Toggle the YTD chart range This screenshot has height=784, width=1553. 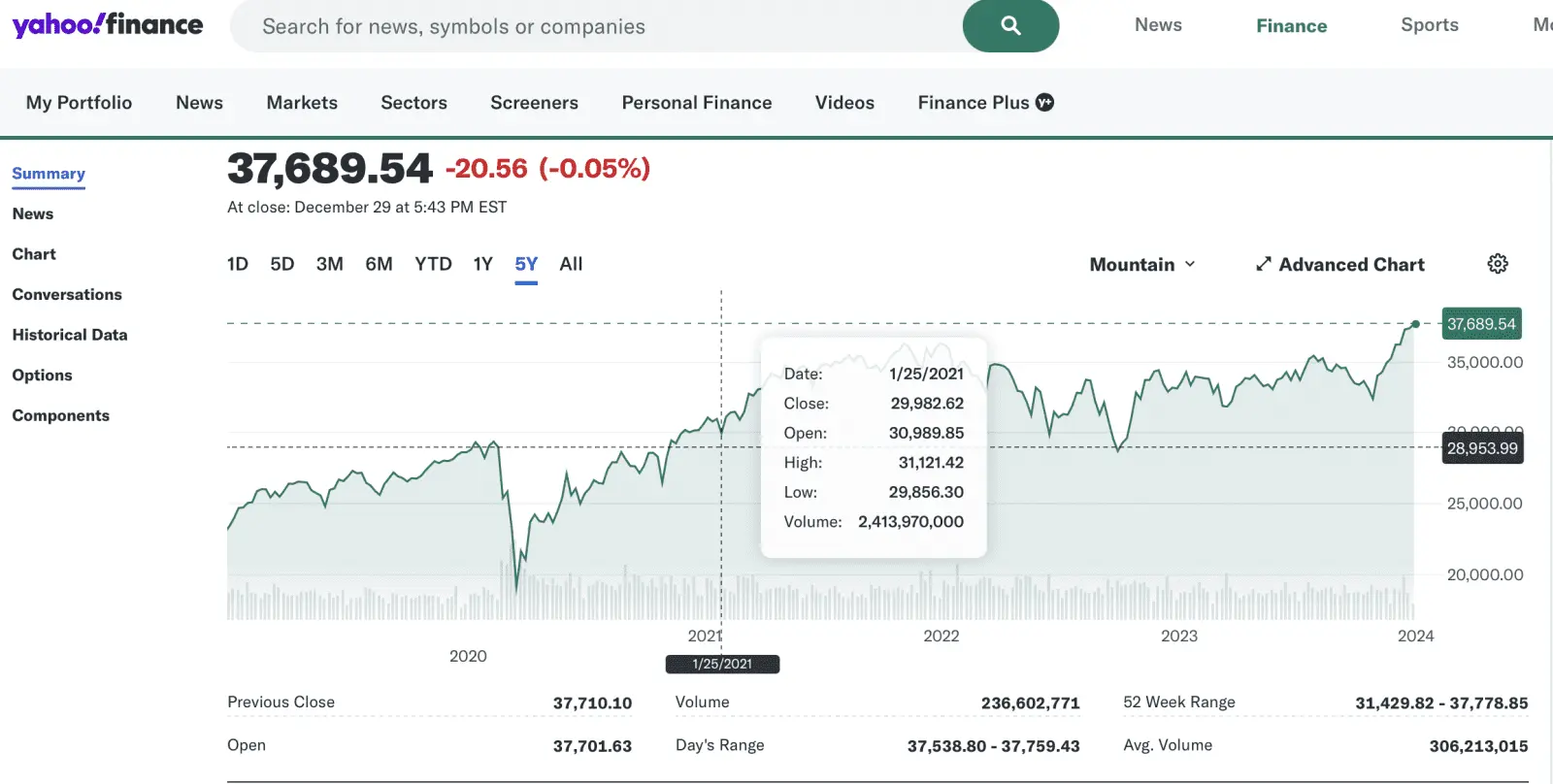tap(433, 263)
